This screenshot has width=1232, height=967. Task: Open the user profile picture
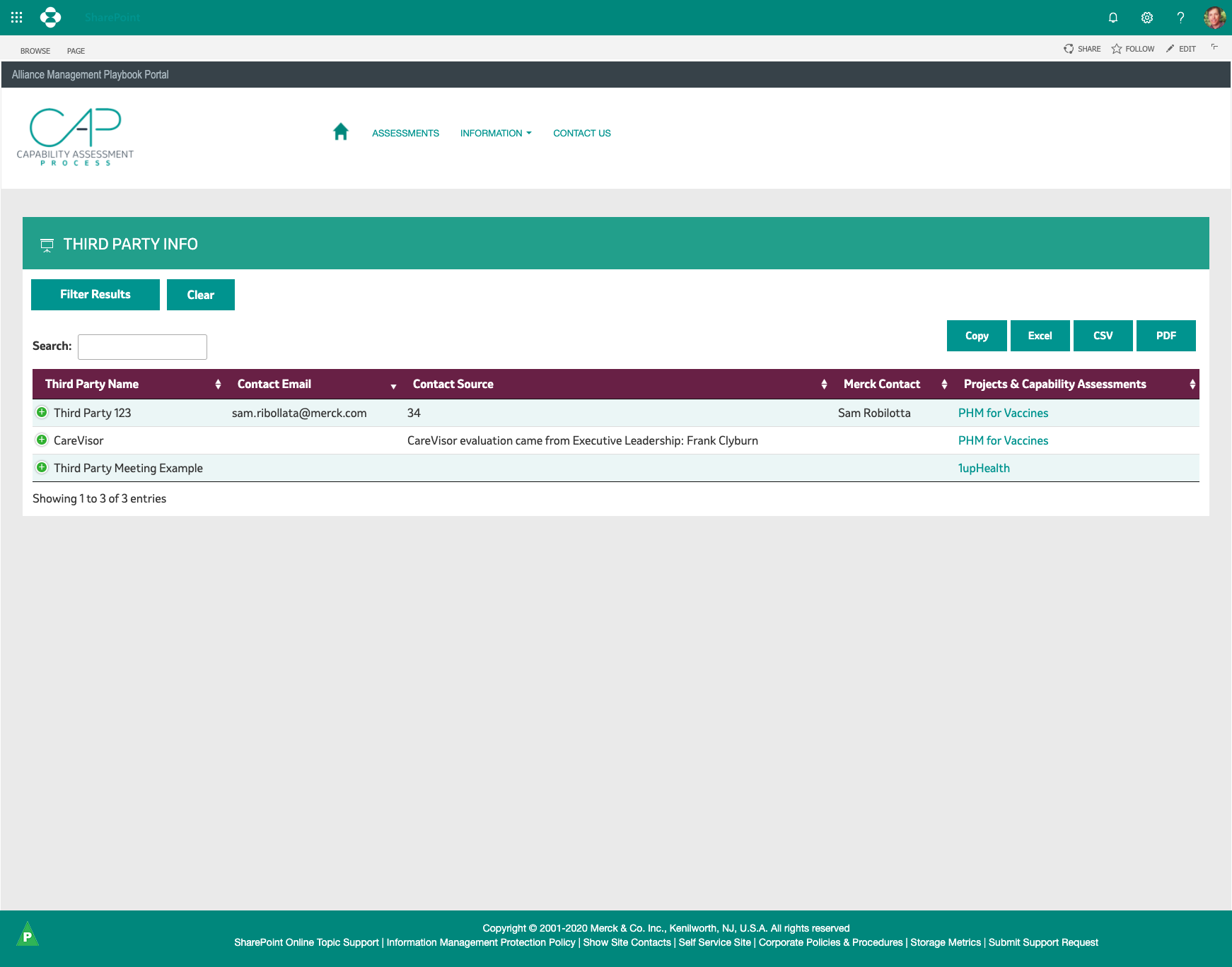coord(1214,18)
